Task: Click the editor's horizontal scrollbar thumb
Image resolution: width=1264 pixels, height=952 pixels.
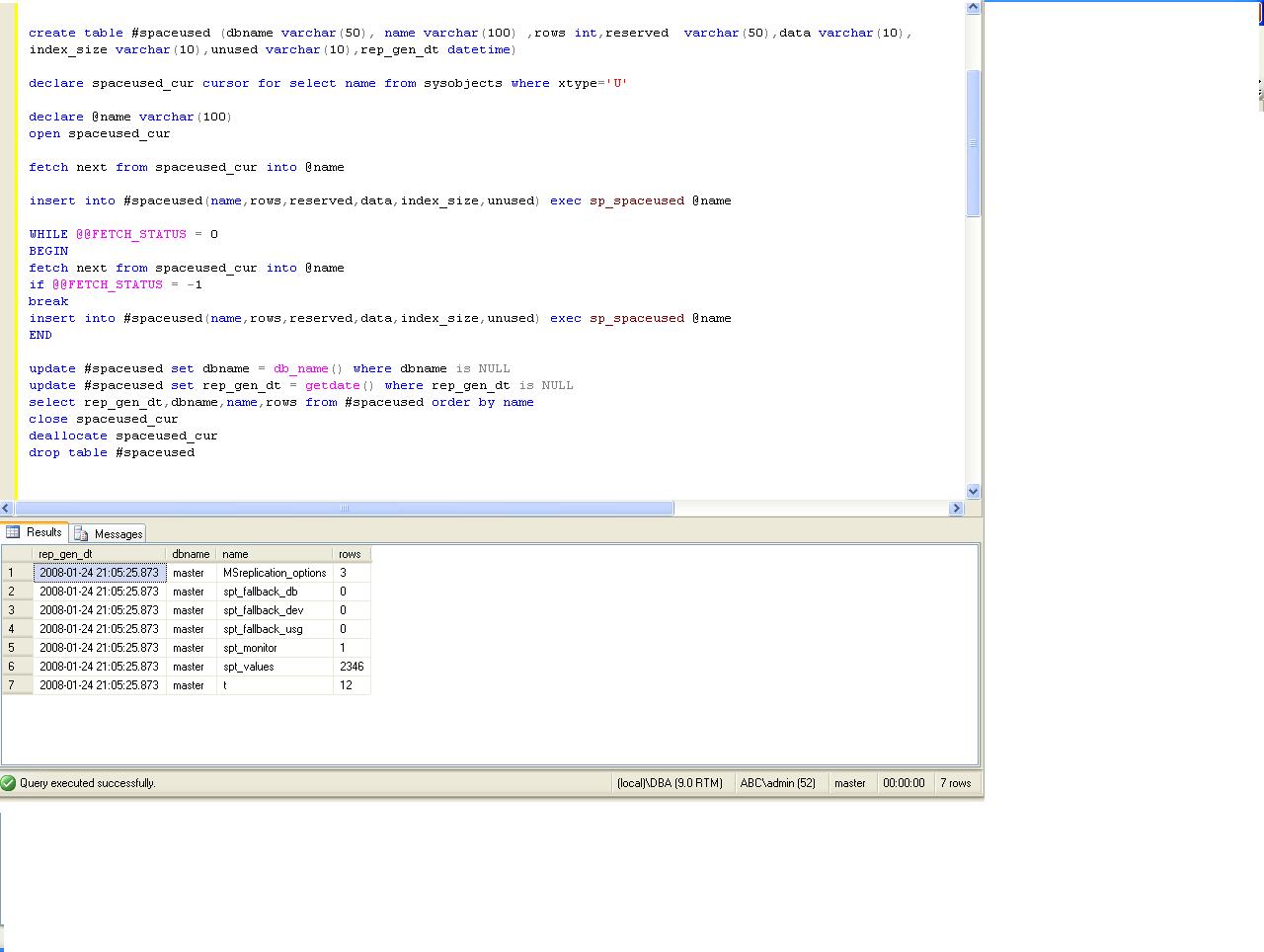Action: coord(344,509)
